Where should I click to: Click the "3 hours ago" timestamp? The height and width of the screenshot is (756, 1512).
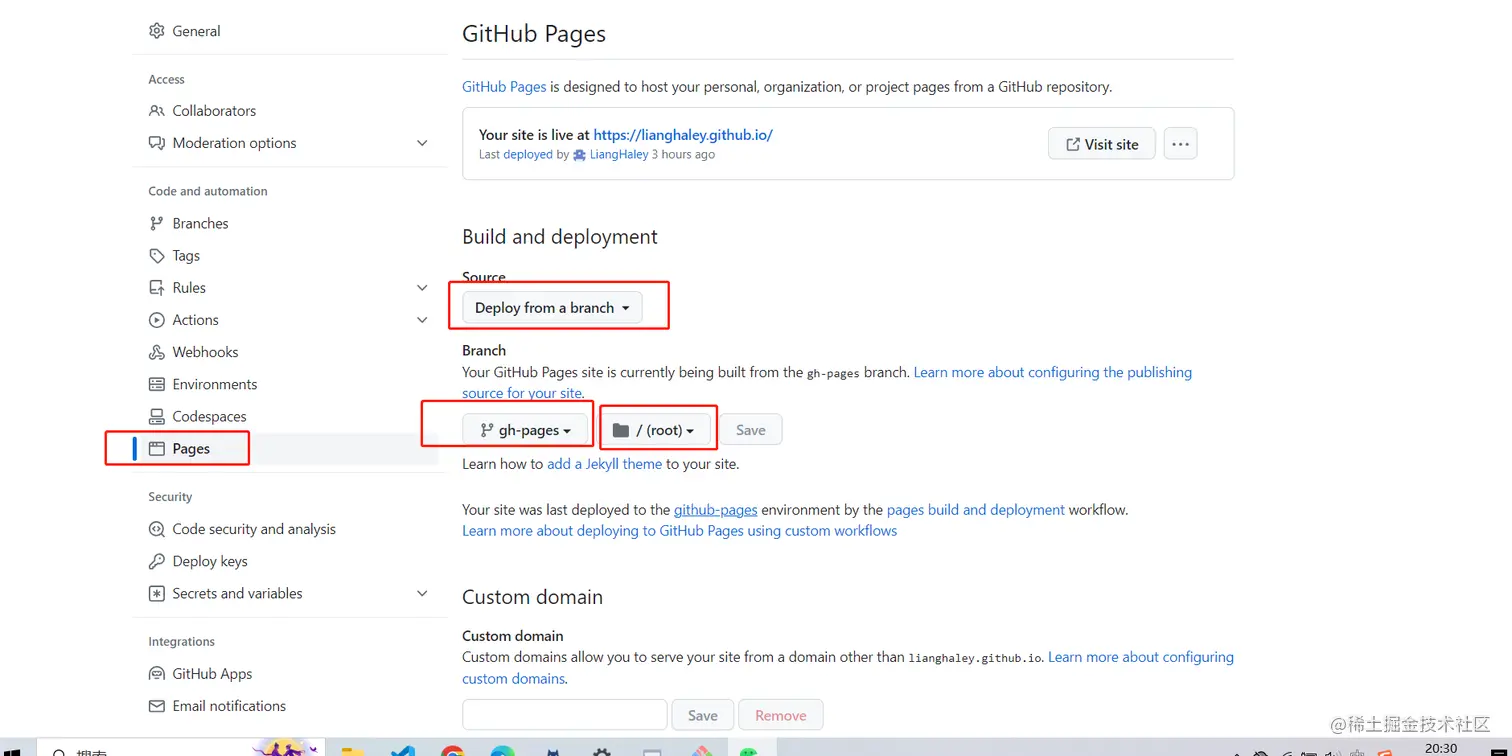pos(683,155)
